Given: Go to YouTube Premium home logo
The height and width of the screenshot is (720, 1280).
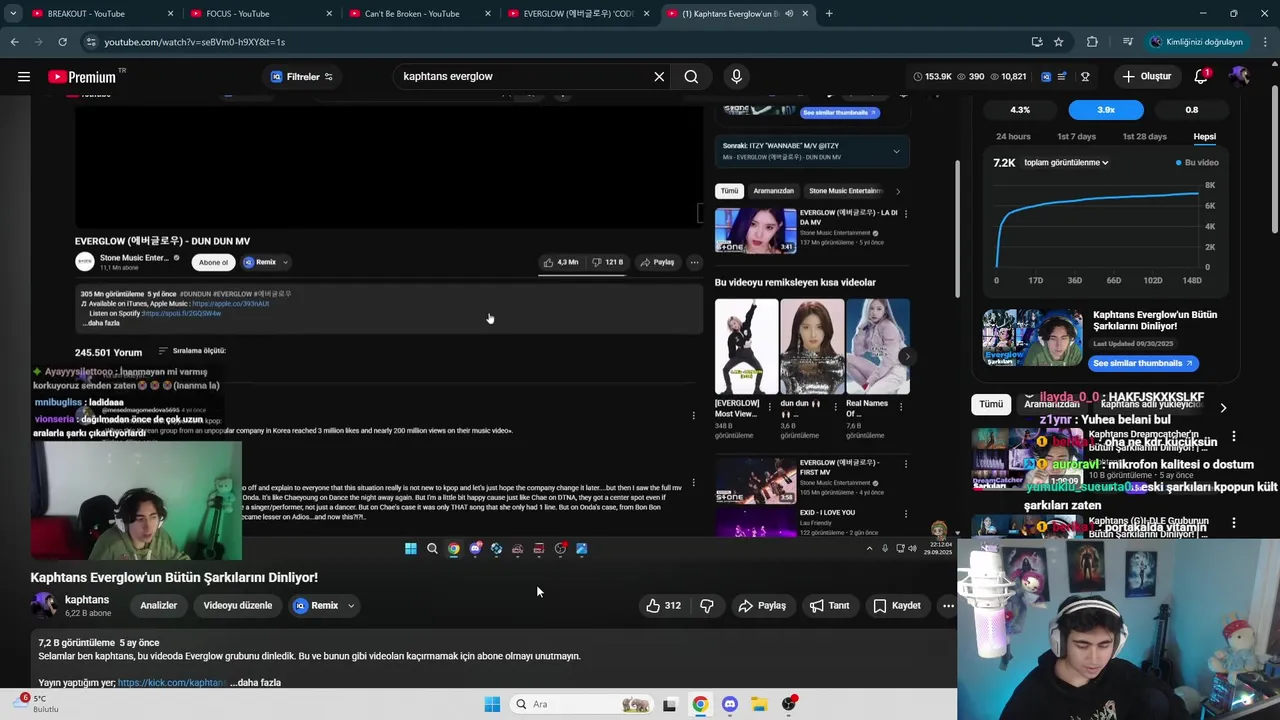Looking at the screenshot, I should pyautogui.click(x=86, y=77).
